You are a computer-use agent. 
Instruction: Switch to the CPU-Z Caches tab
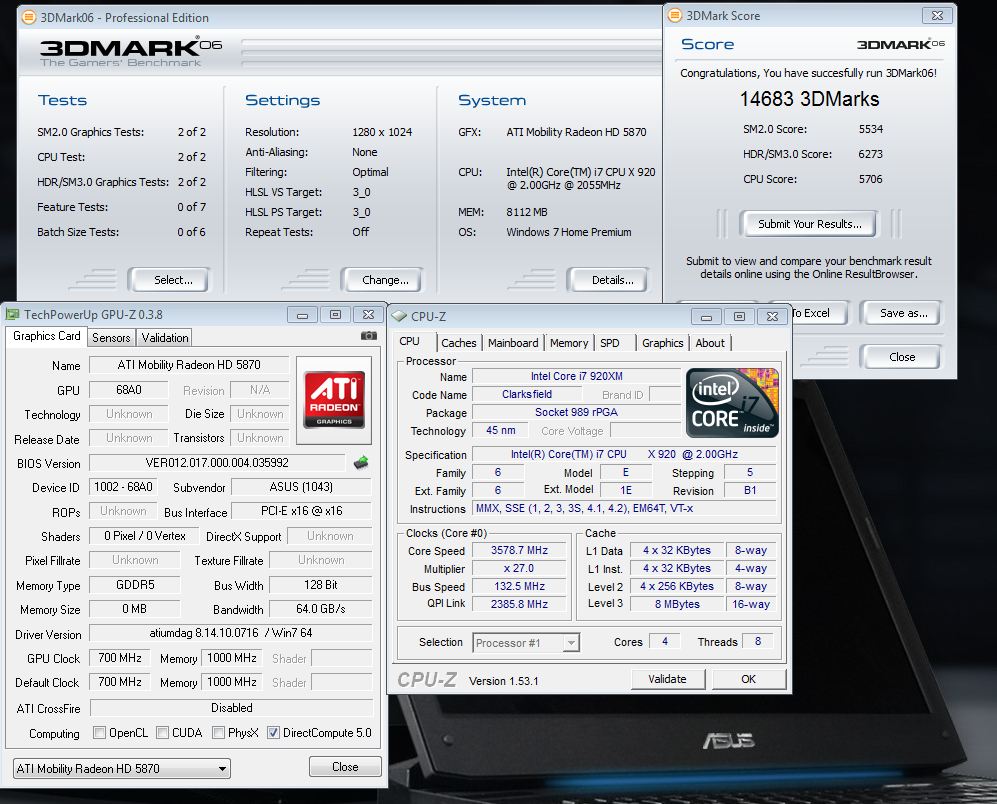(458, 343)
